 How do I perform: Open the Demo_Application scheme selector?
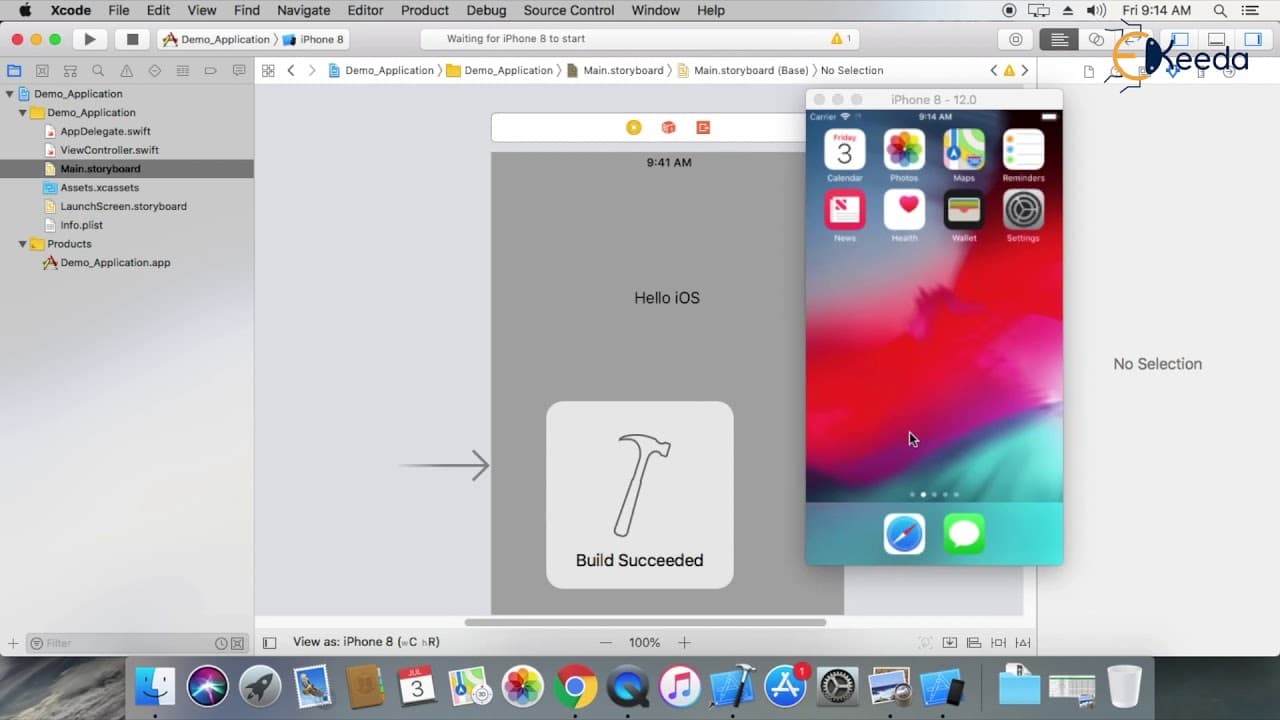pyautogui.click(x=216, y=39)
